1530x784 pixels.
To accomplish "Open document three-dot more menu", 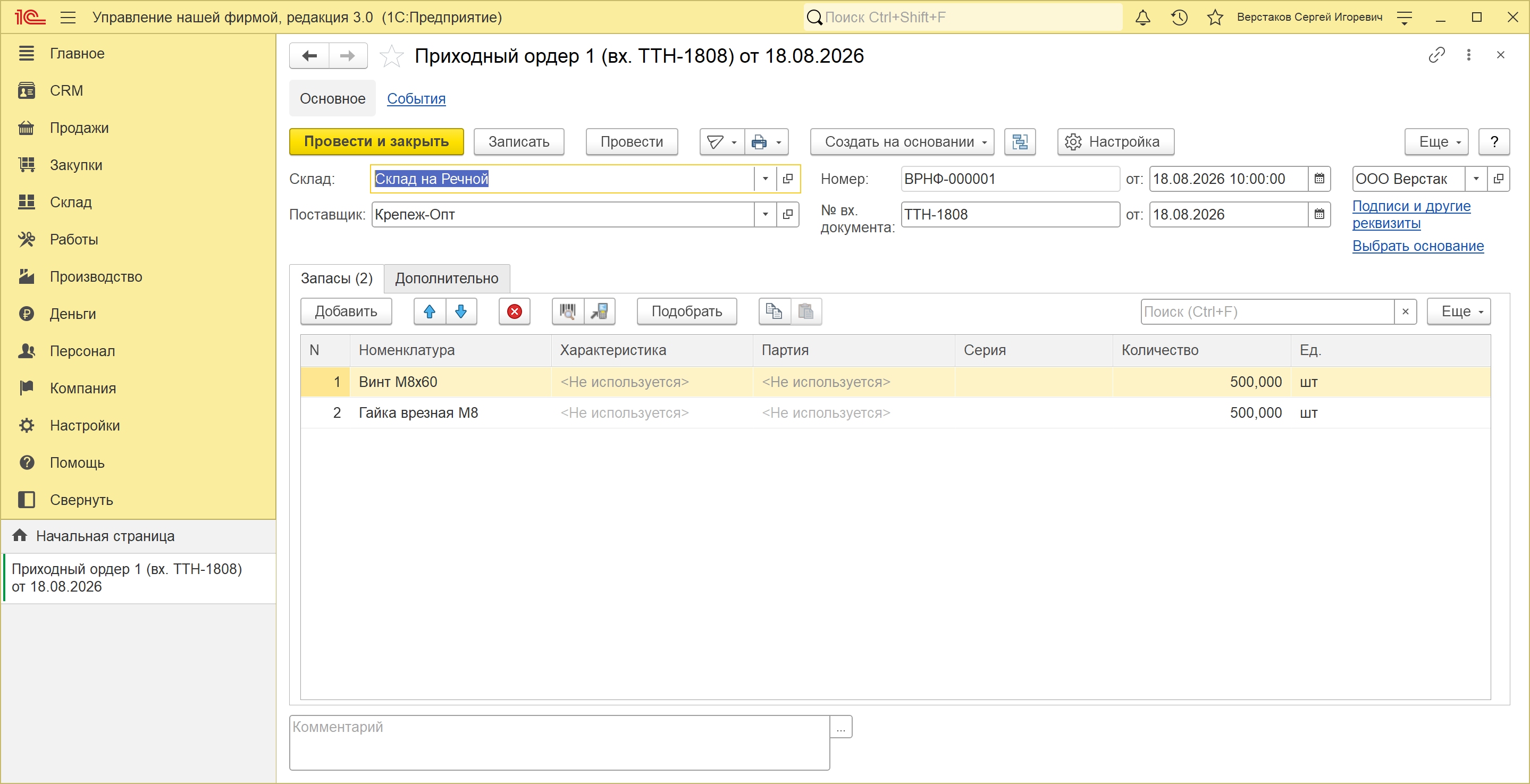I will coord(1469,55).
